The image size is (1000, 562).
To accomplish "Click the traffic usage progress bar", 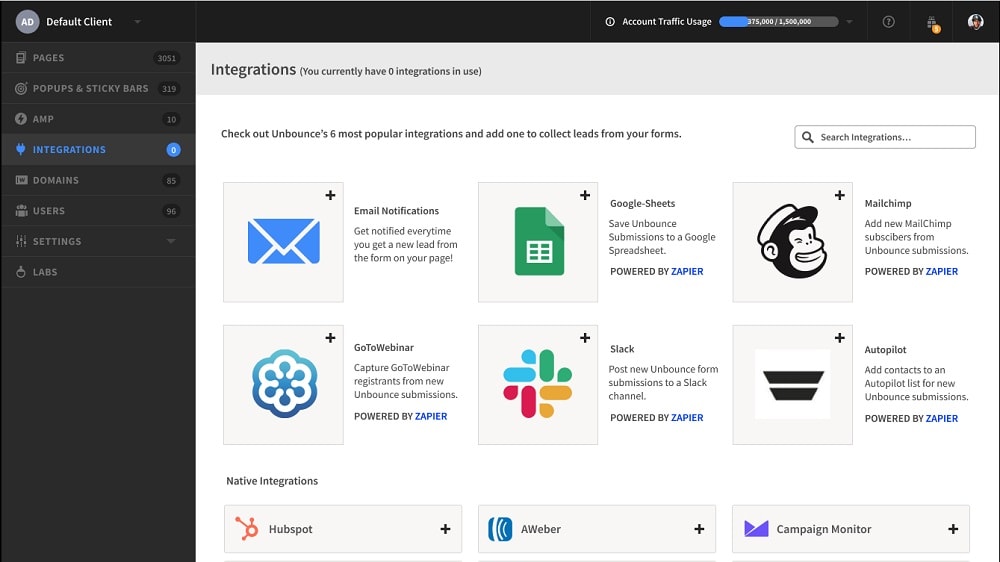I will 779,22.
